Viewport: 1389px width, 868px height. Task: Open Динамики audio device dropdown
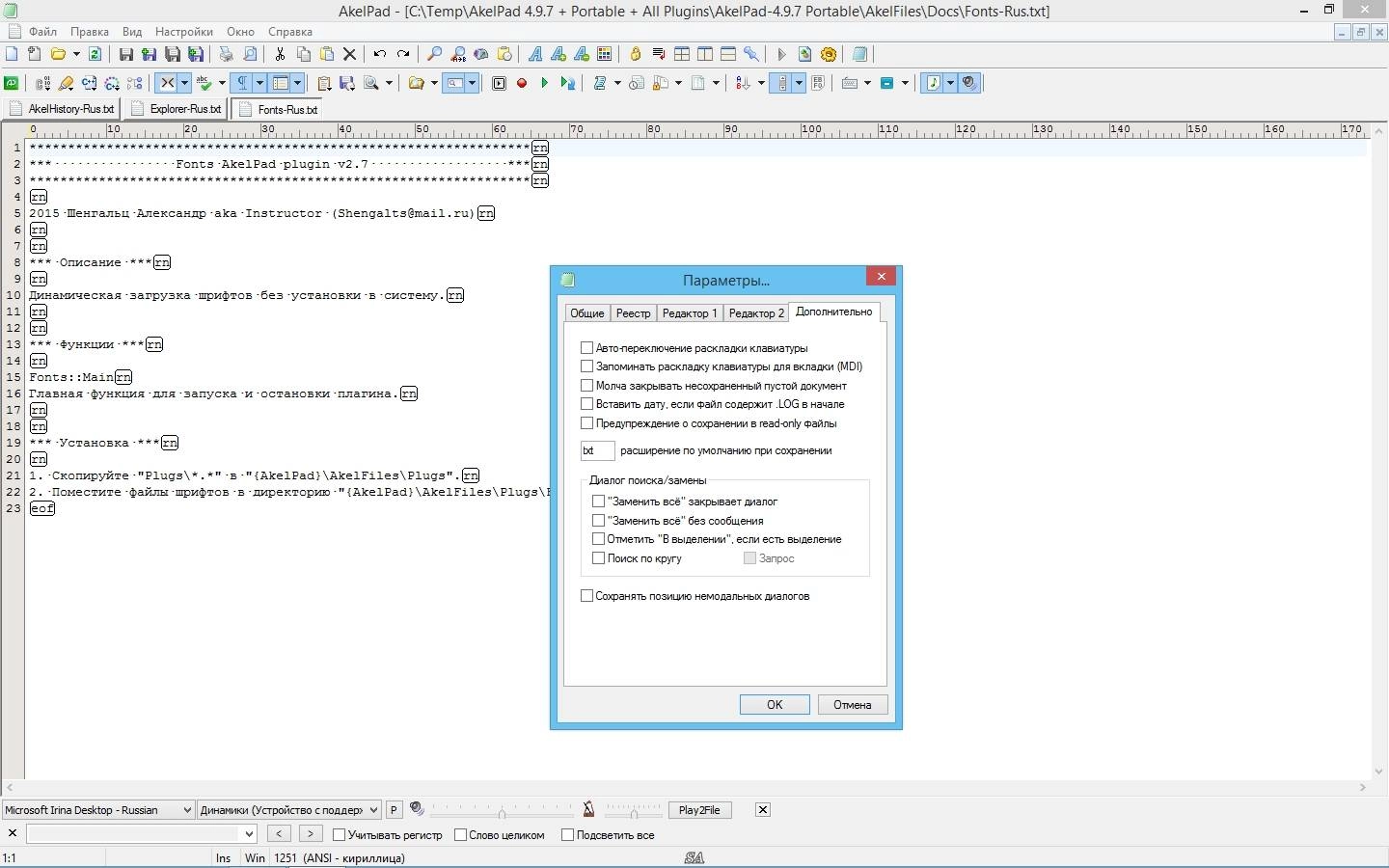289,810
